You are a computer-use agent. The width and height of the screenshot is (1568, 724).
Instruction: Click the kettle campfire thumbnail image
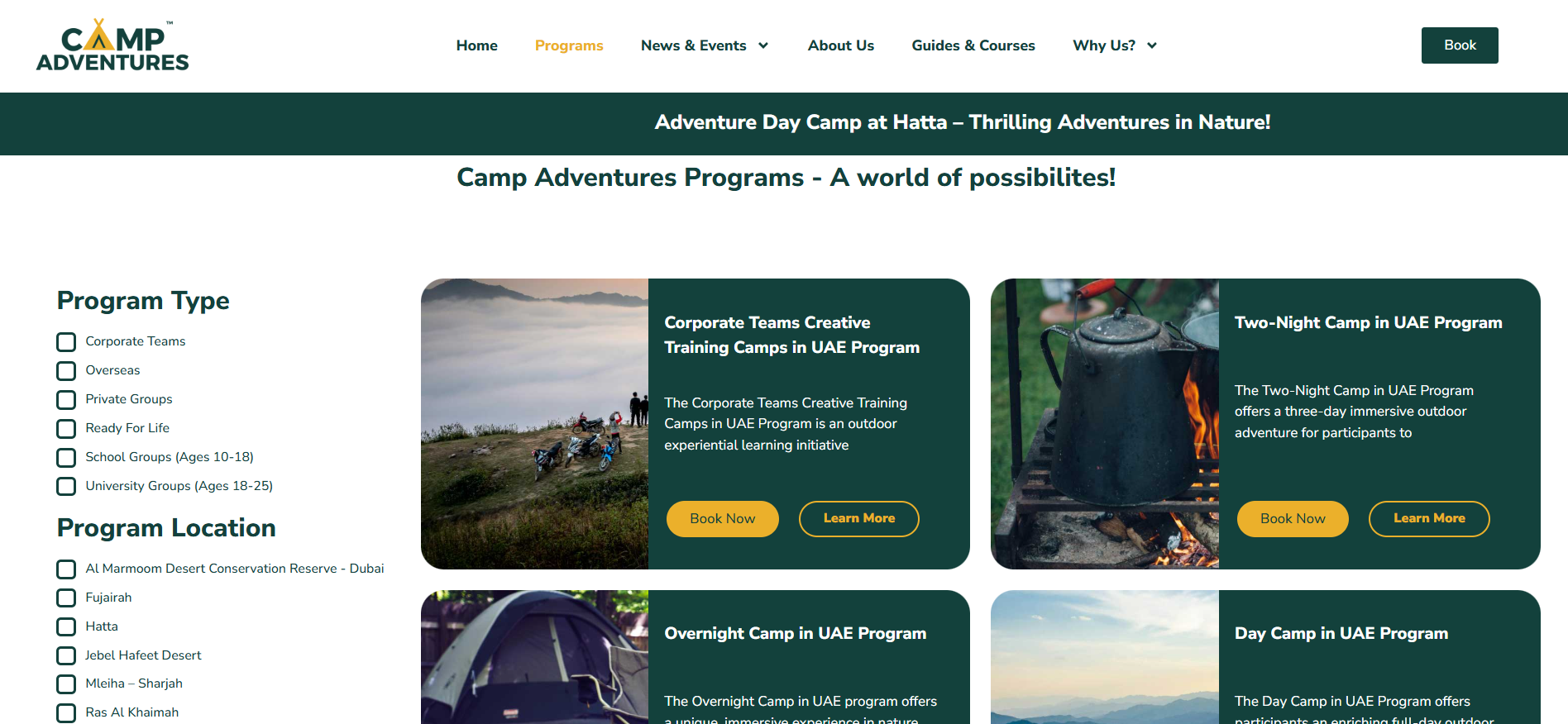pyautogui.click(x=1105, y=424)
